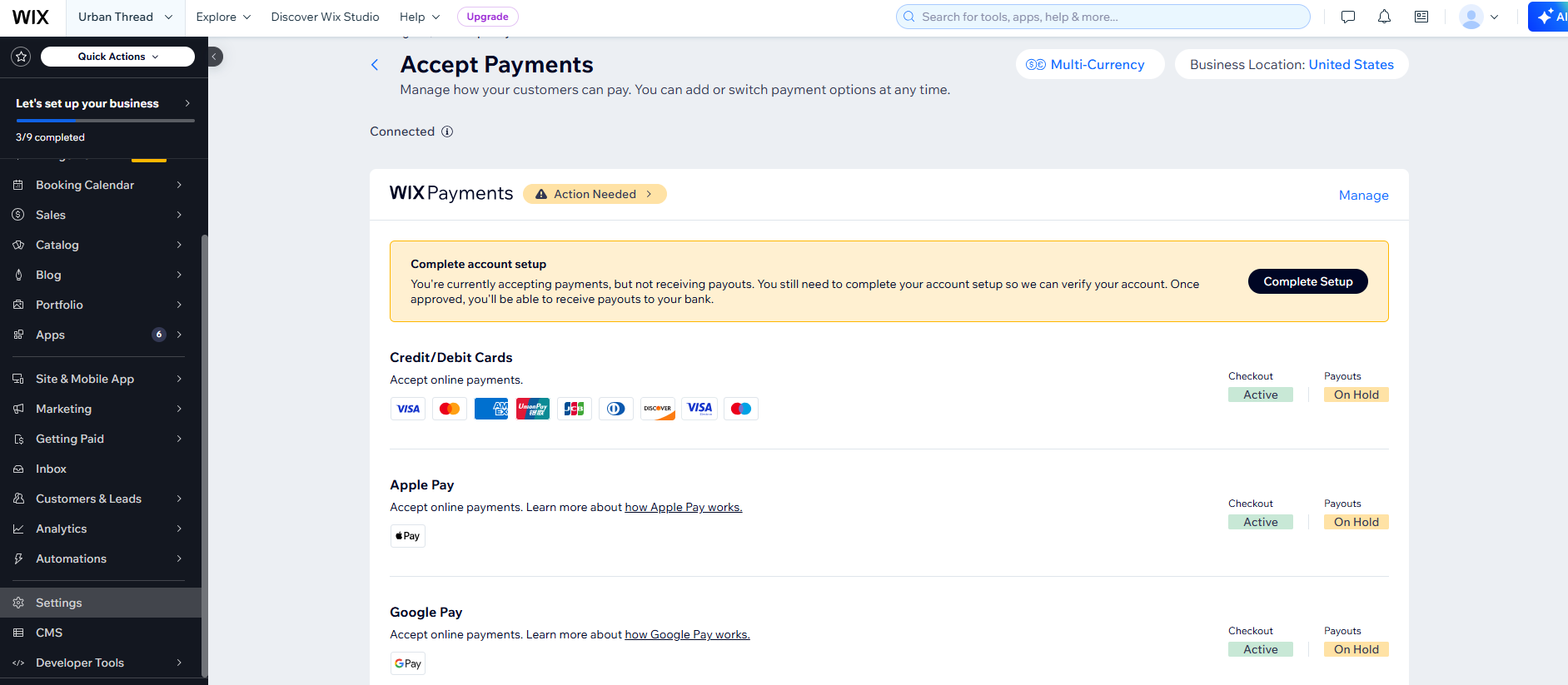1568x685 pixels.
Task: Open Discover Wix Studio
Action: pos(325,17)
